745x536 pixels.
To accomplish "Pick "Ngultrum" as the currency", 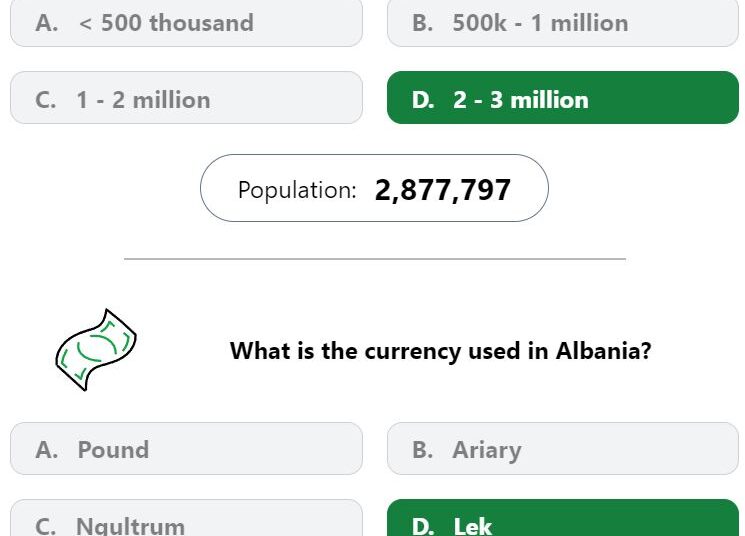I will tap(186, 522).
